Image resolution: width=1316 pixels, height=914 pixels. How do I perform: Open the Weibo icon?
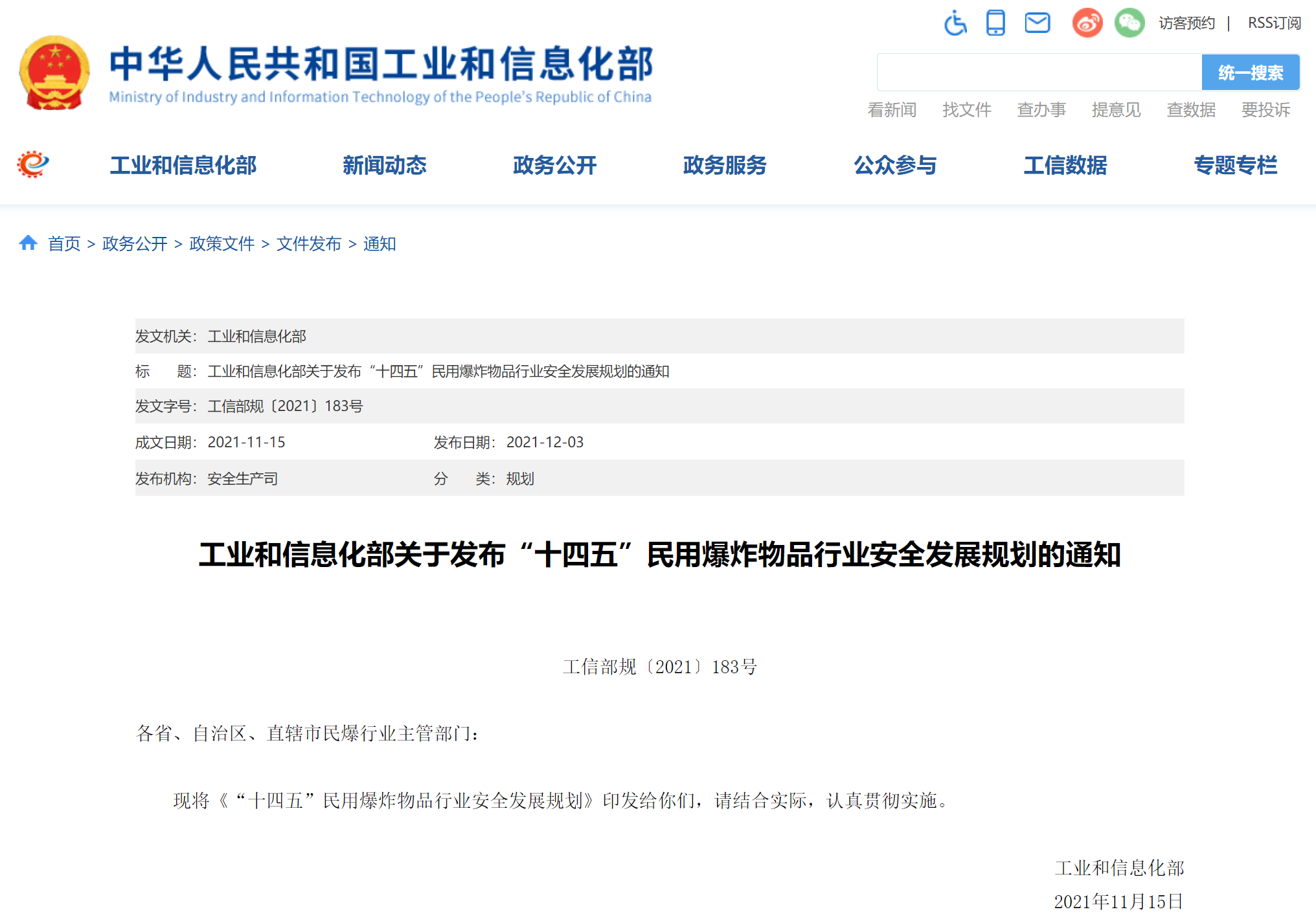click(1087, 23)
